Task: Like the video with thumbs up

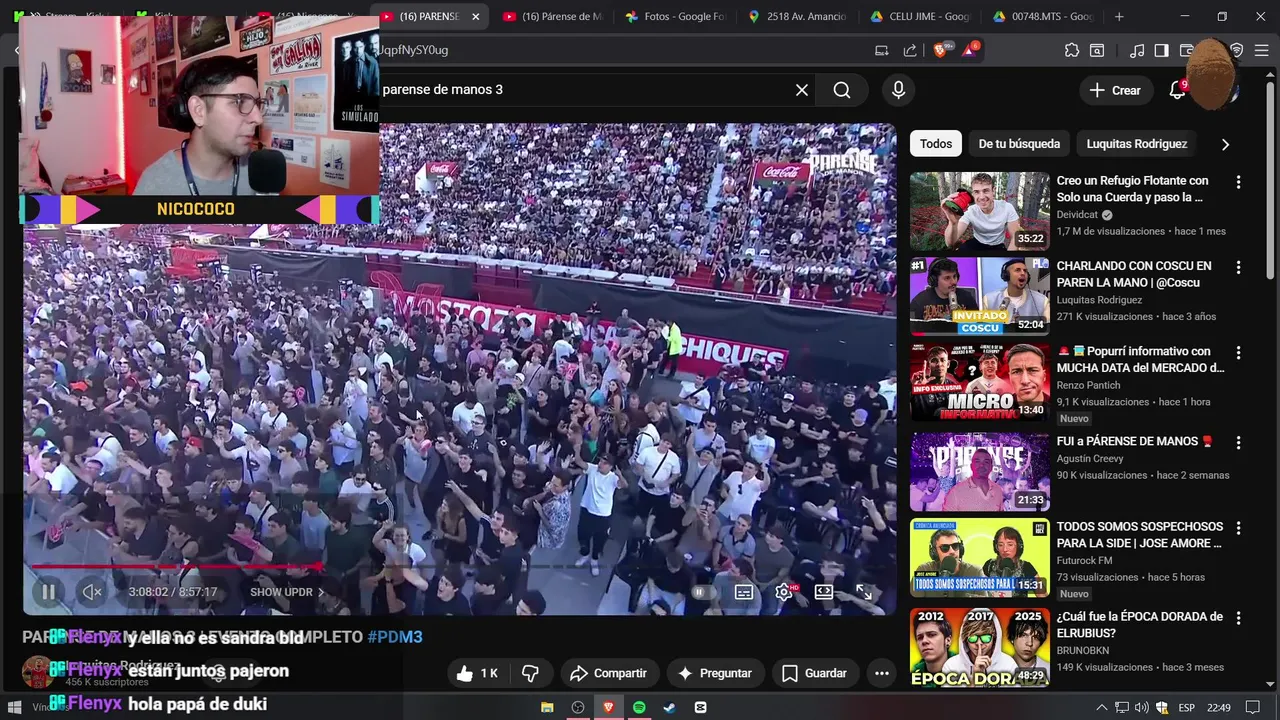Action: (478, 674)
